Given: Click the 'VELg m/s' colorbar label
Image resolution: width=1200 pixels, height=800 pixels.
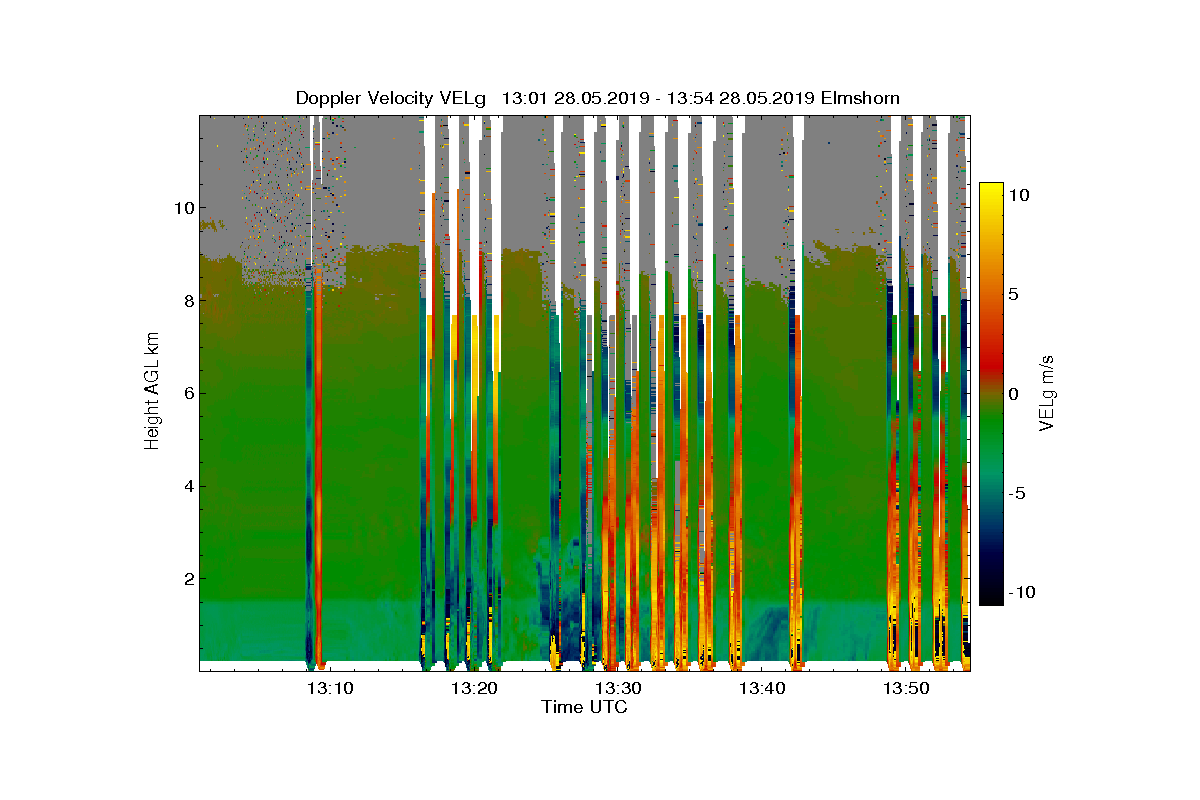Looking at the screenshot, I should click(1047, 394).
